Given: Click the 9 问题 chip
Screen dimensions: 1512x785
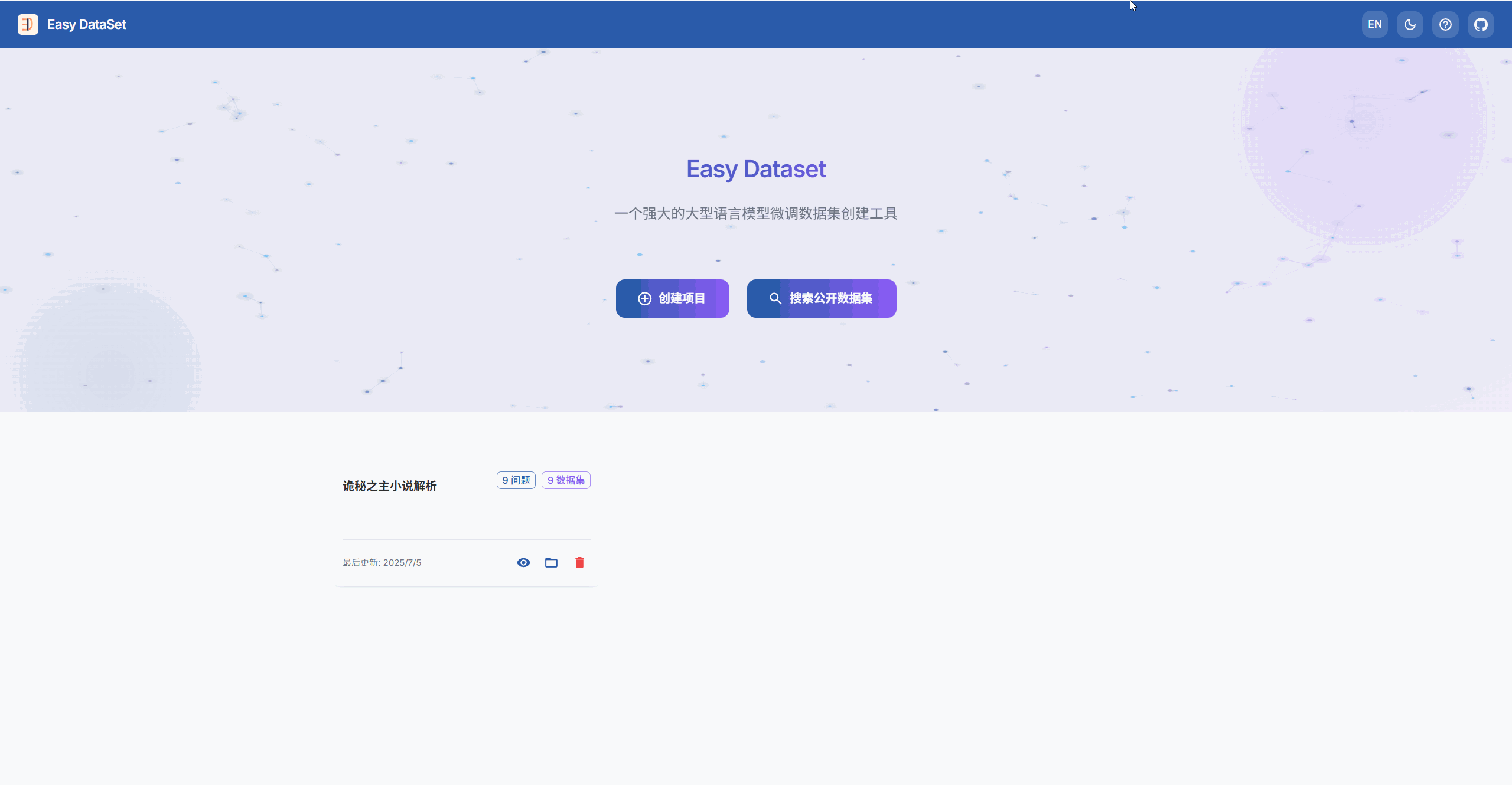Looking at the screenshot, I should 516,480.
